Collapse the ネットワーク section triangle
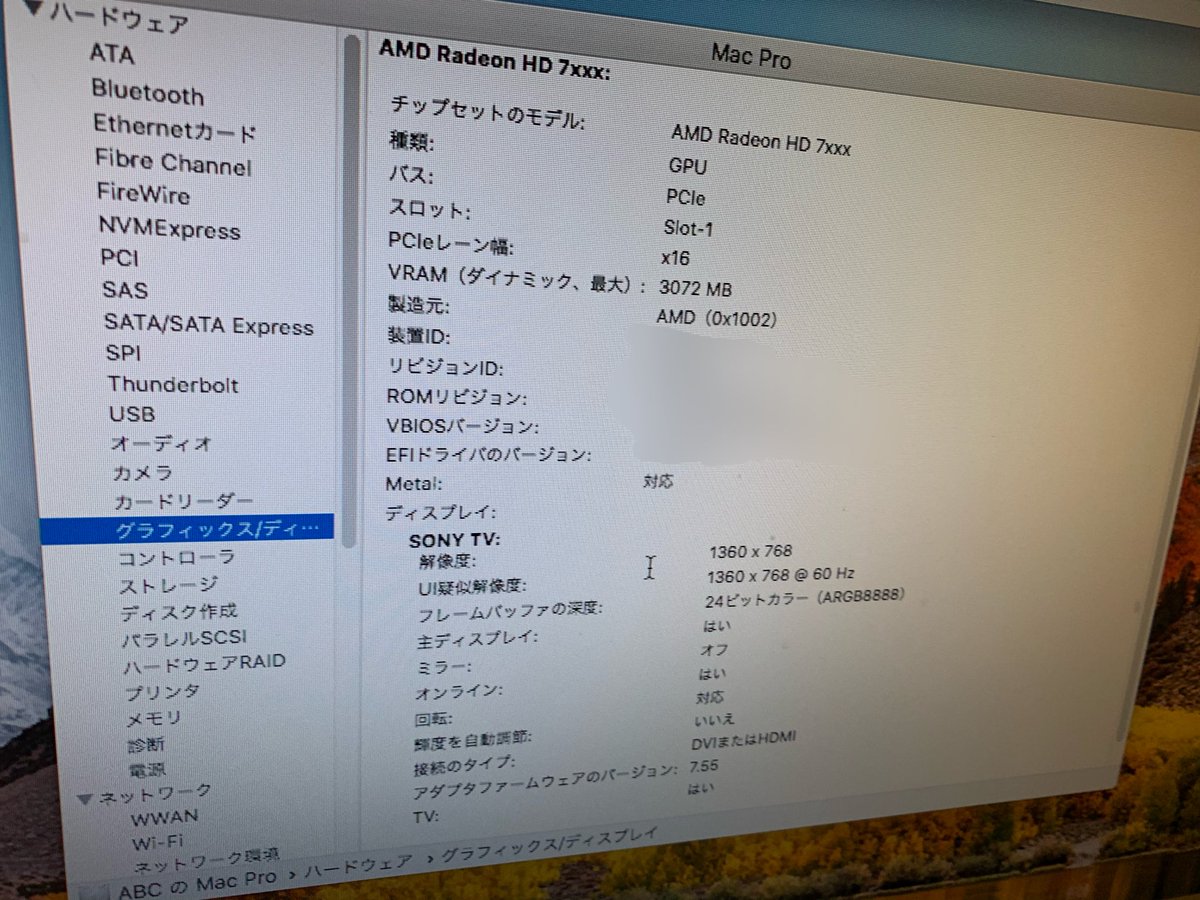This screenshot has height=900, width=1200. coord(86,798)
